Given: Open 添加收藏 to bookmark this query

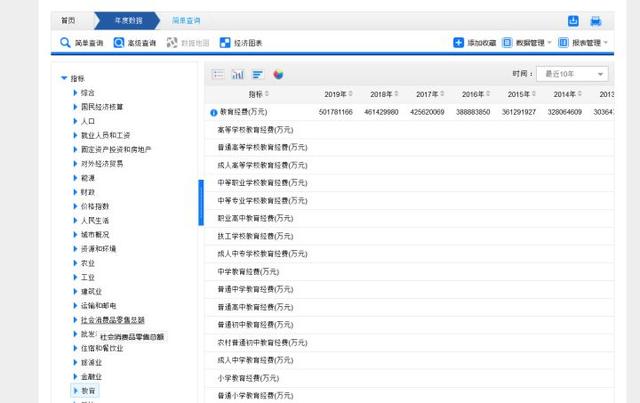Looking at the screenshot, I should tap(474, 43).
